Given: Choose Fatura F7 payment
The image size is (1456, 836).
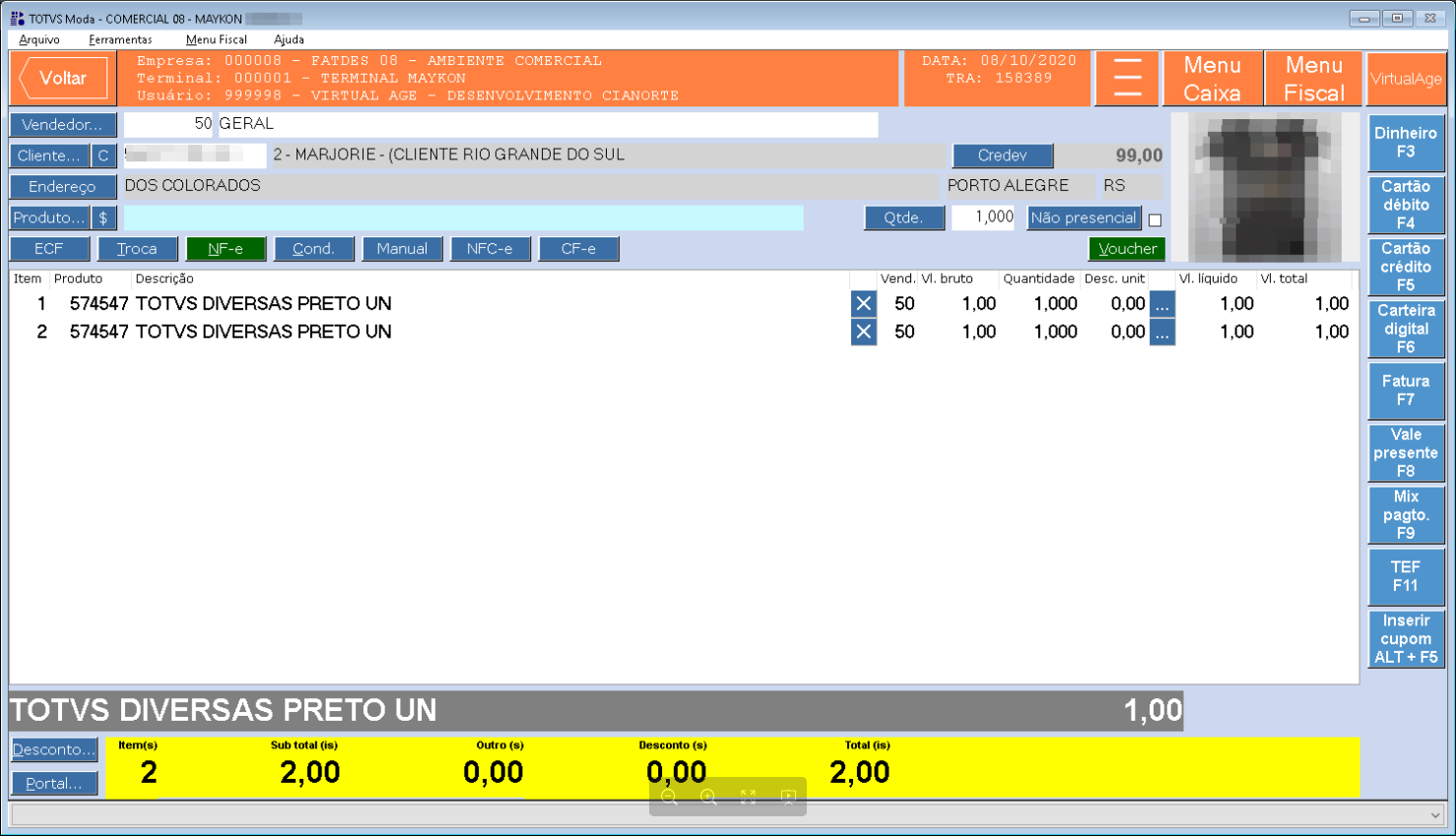Looking at the screenshot, I should tap(1406, 391).
